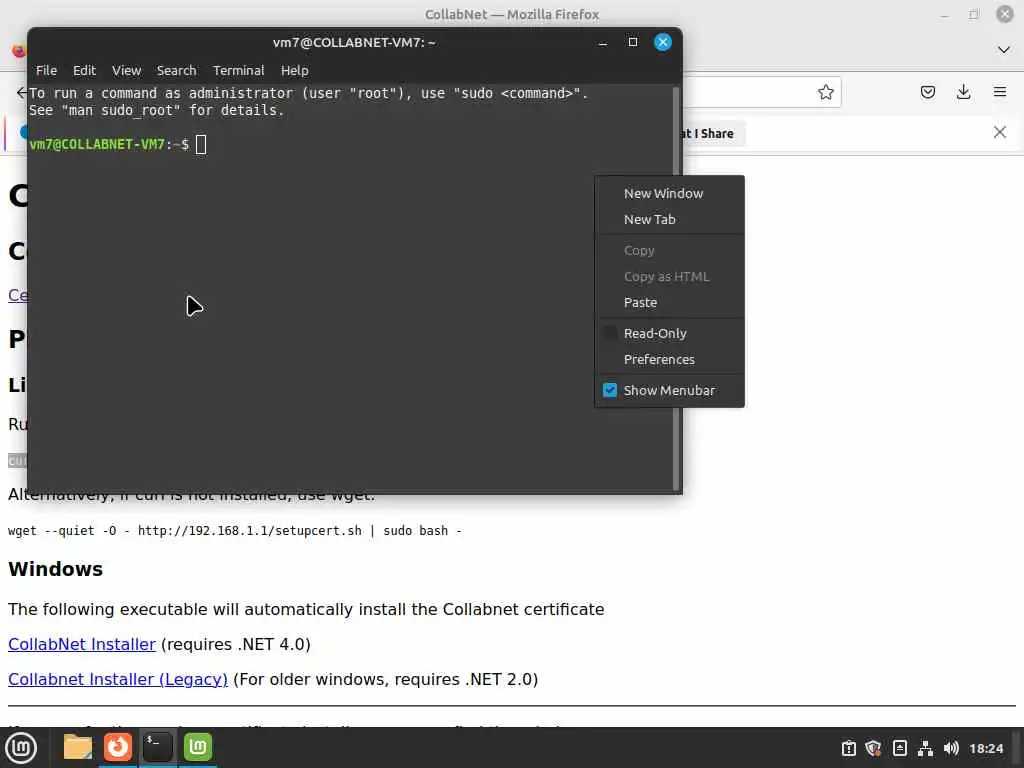Close the terminal with blue X
This screenshot has width=1024, height=768.
pyautogui.click(x=662, y=42)
